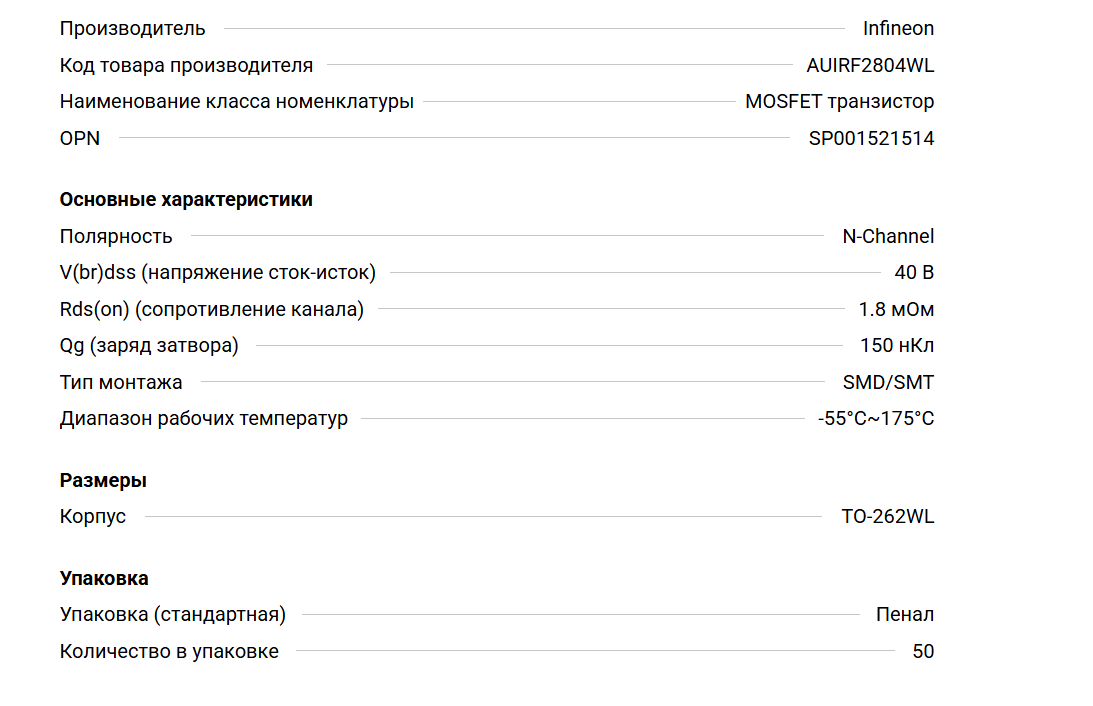Click the Rds(on) сопротивление канала label
Image resolution: width=1093 pixels, height=706 pixels.
pyautogui.click(x=212, y=310)
